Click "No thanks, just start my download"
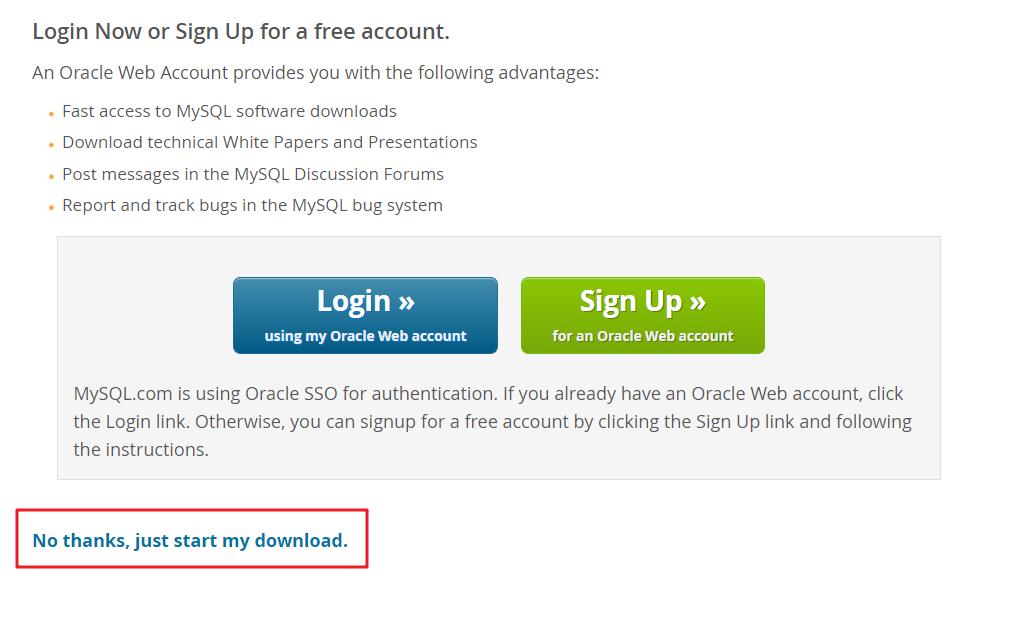 click(x=189, y=540)
